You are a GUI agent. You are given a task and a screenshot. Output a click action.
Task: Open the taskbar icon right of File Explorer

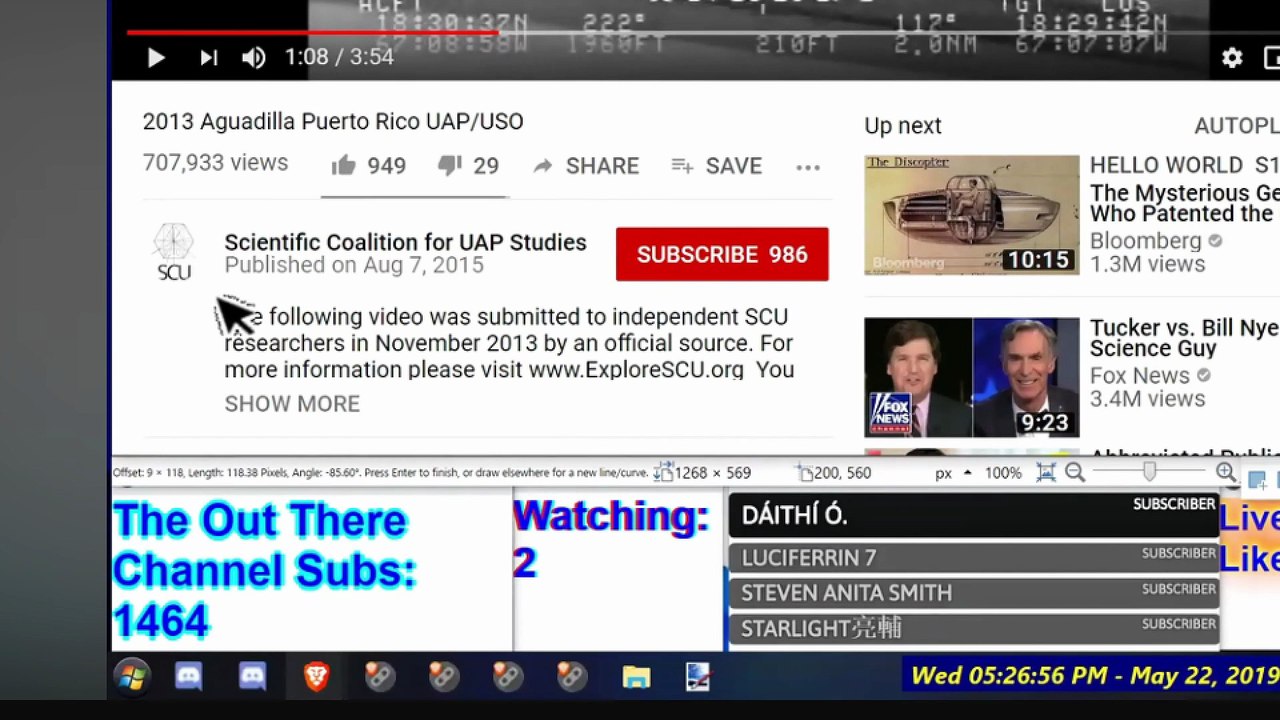click(699, 677)
